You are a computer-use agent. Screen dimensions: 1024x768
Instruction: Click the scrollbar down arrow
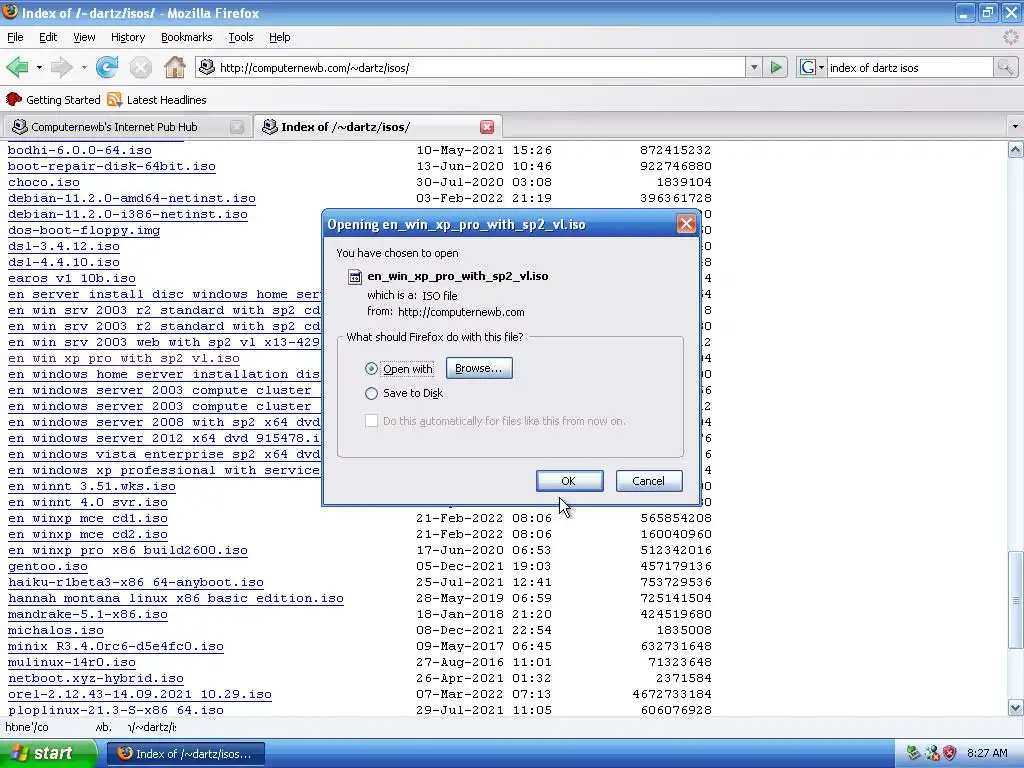point(1015,707)
